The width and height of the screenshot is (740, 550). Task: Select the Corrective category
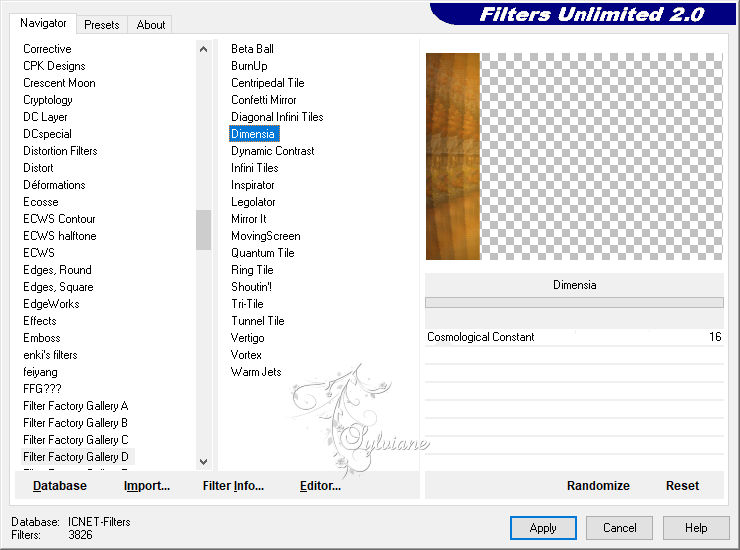47,49
